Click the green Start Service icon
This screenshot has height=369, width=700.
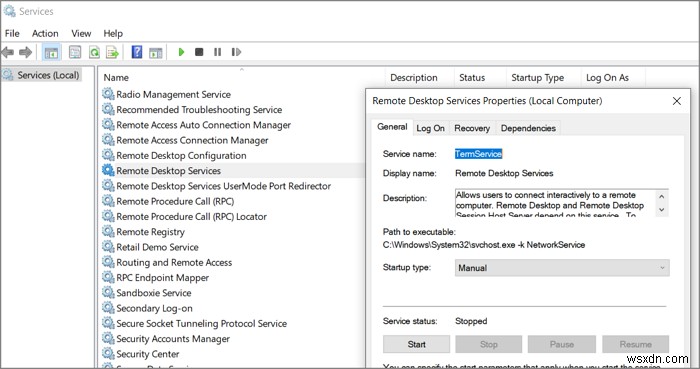181,52
